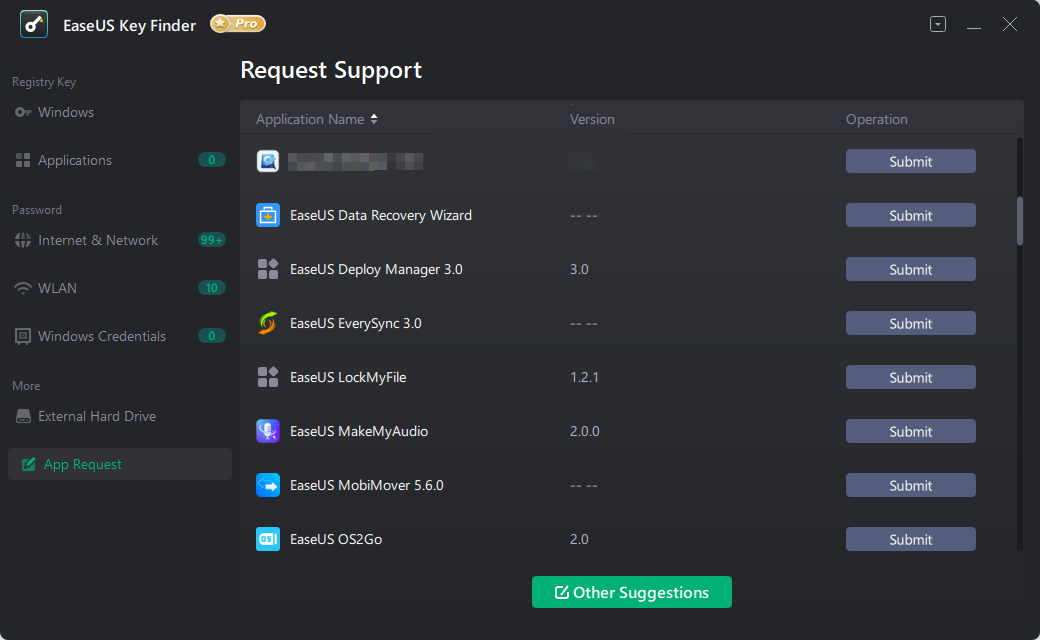
Task: Click the EaseUS EverySync app icon
Action: [x=268, y=323]
